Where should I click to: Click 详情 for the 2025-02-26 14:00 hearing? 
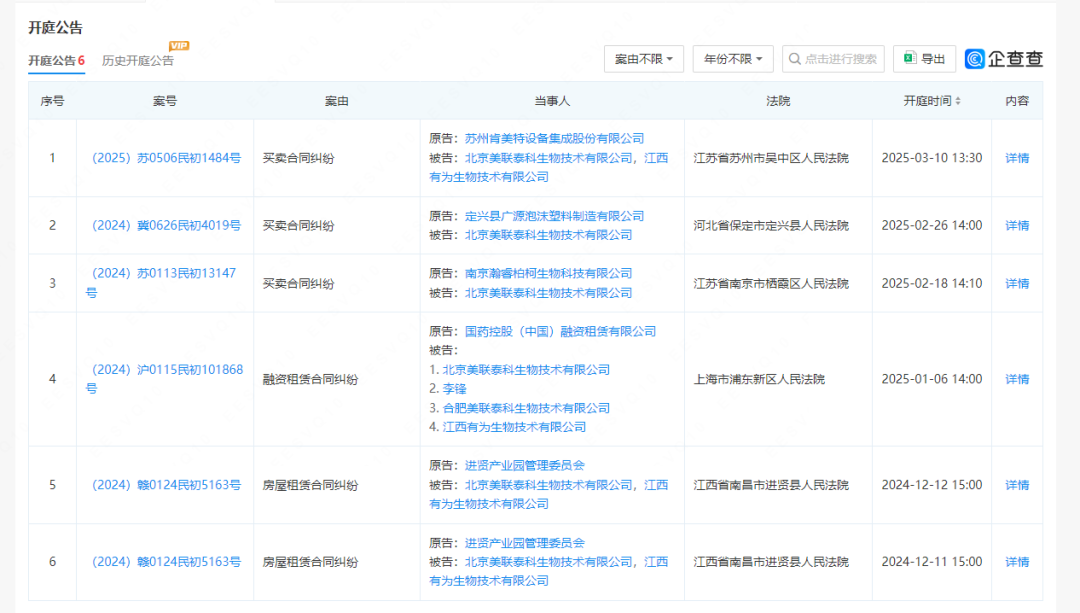pyautogui.click(x=1017, y=225)
